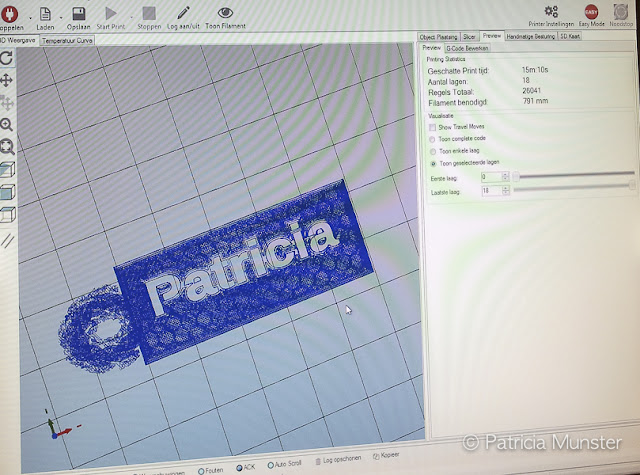Open the top-level Preview tab

click(x=492, y=36)
